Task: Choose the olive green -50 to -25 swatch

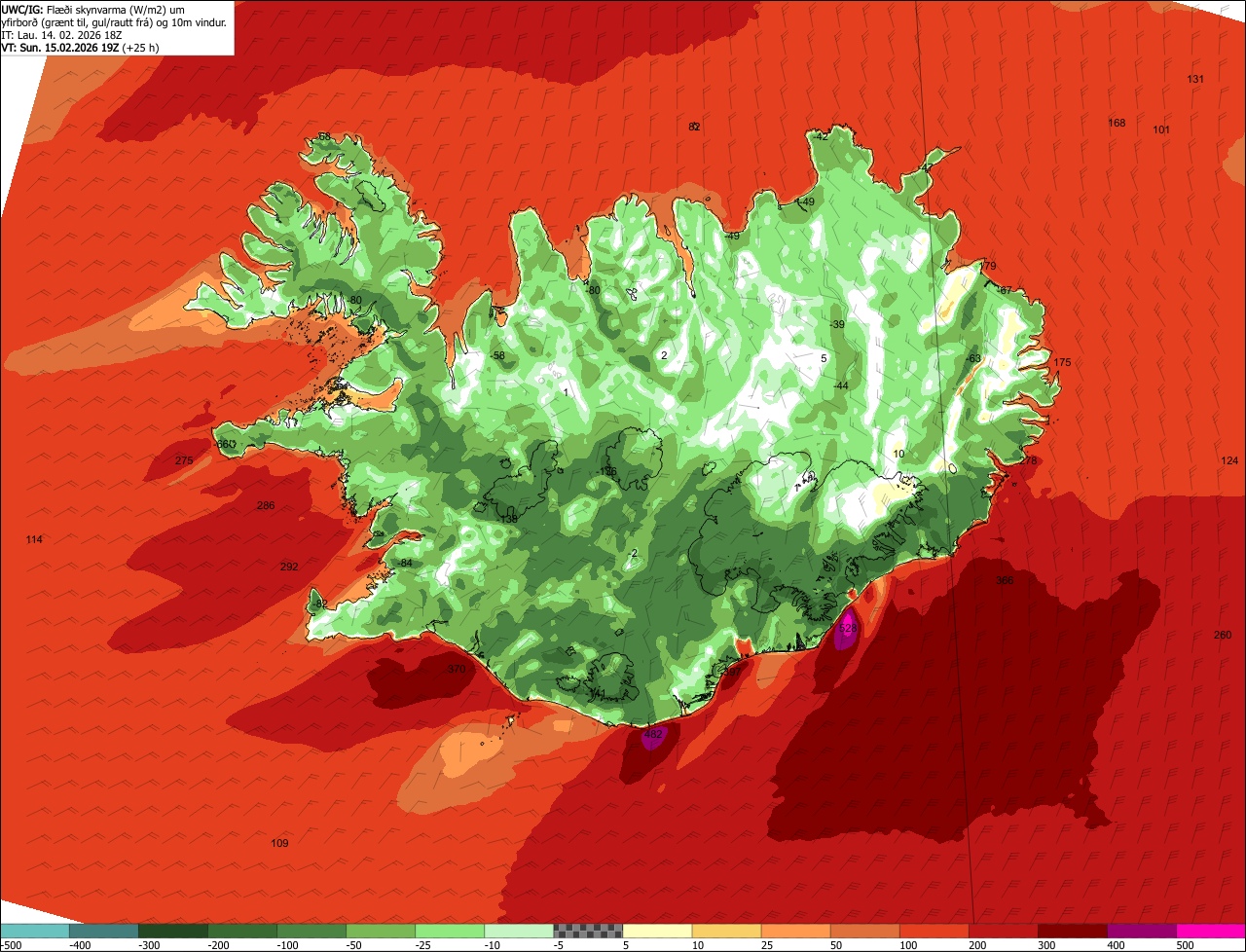Action: click(381, 930)
